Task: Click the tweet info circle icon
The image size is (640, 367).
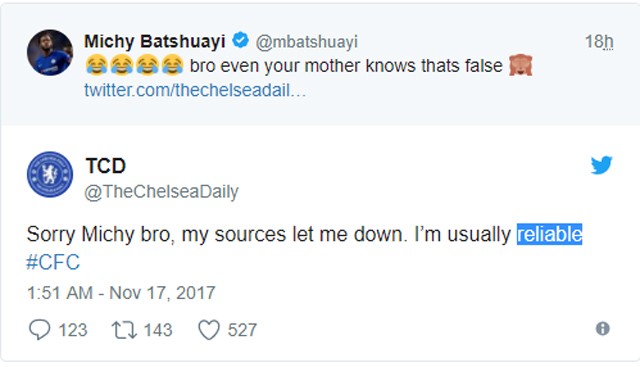Action: [602, 328]
